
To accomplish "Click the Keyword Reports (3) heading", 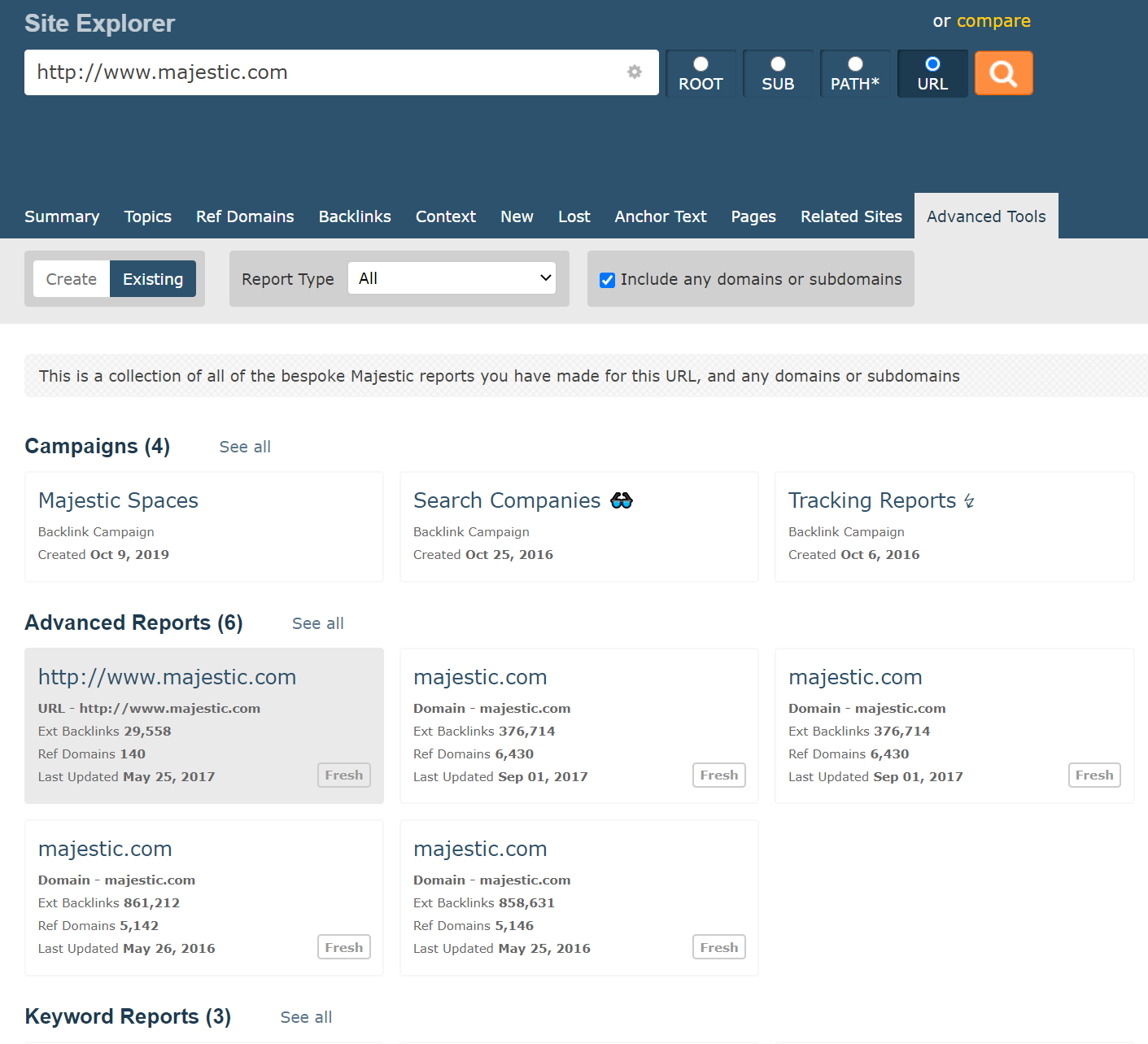I will 129,1016.
